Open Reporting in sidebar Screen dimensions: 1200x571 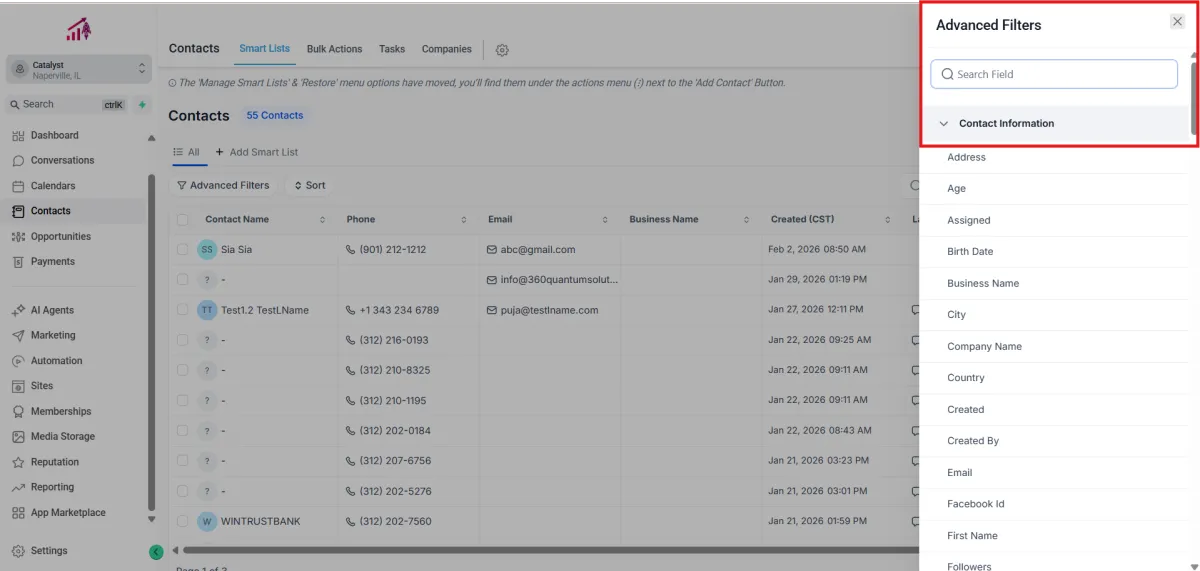pos(52,487)
